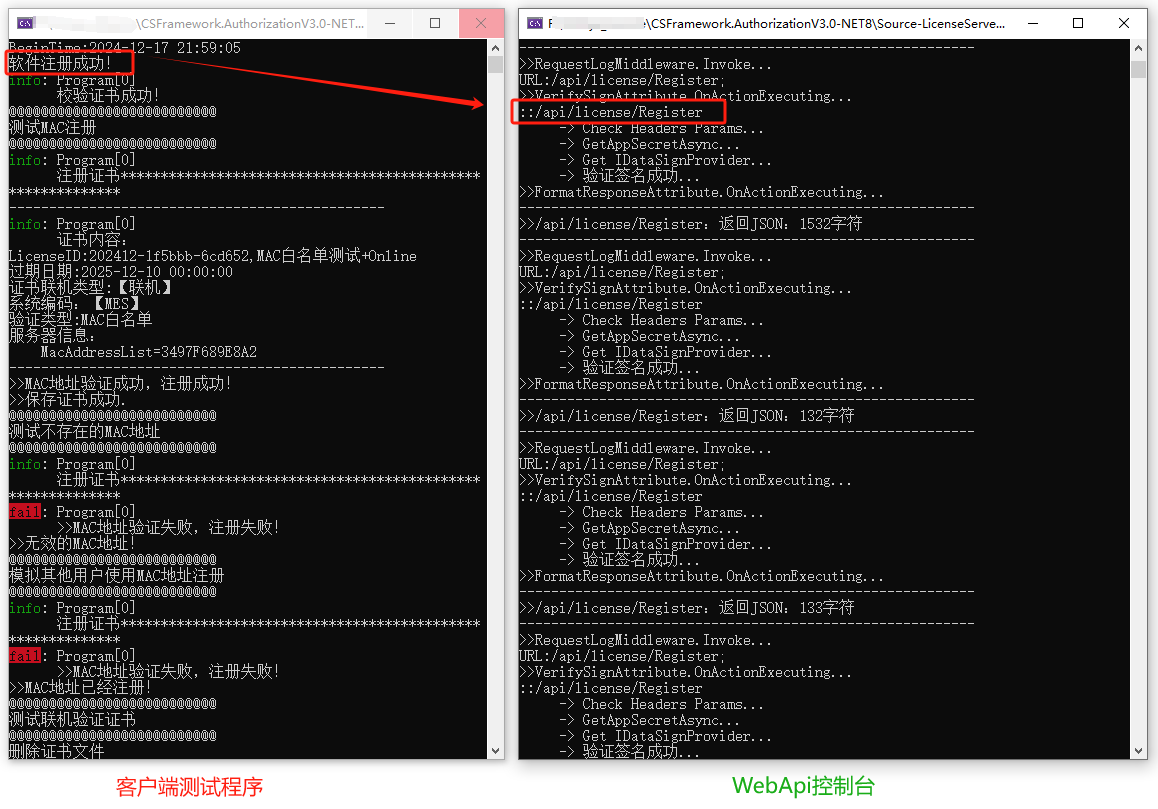Maximize the client test console window
1158x809 pixels.
[x=435, y=23]
